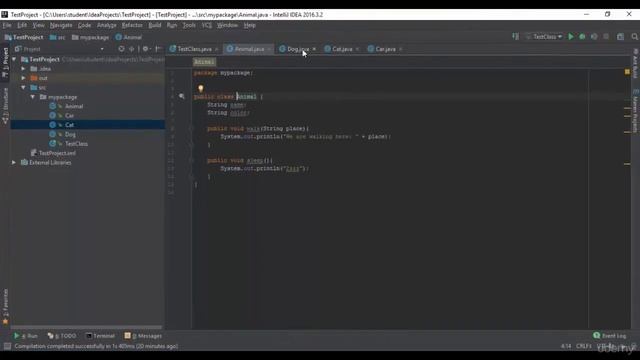The image size is (640, 360).
Task: Close the TestClass.java tab
Action: (216, 49)
